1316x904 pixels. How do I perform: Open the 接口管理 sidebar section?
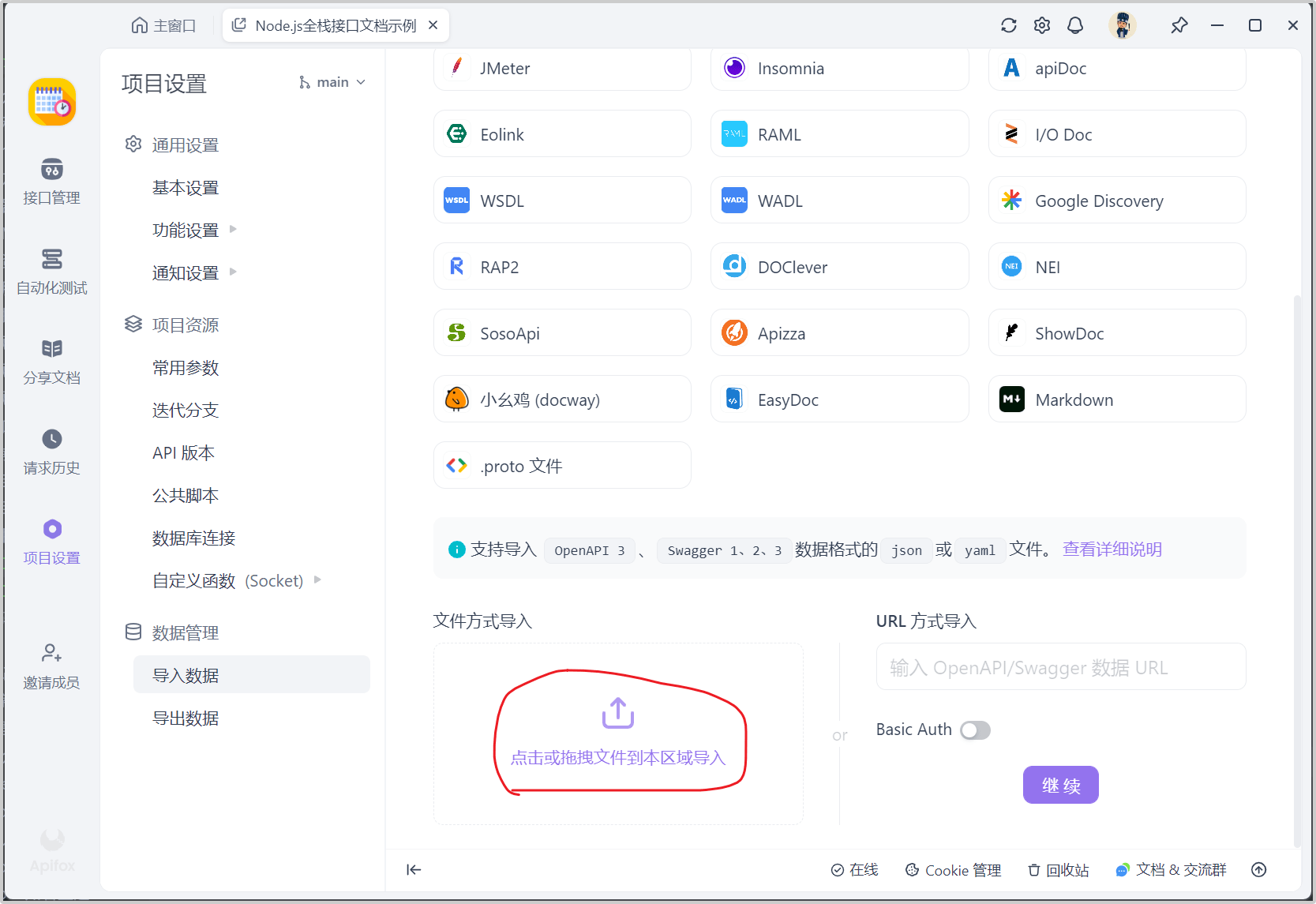point(52,182)
